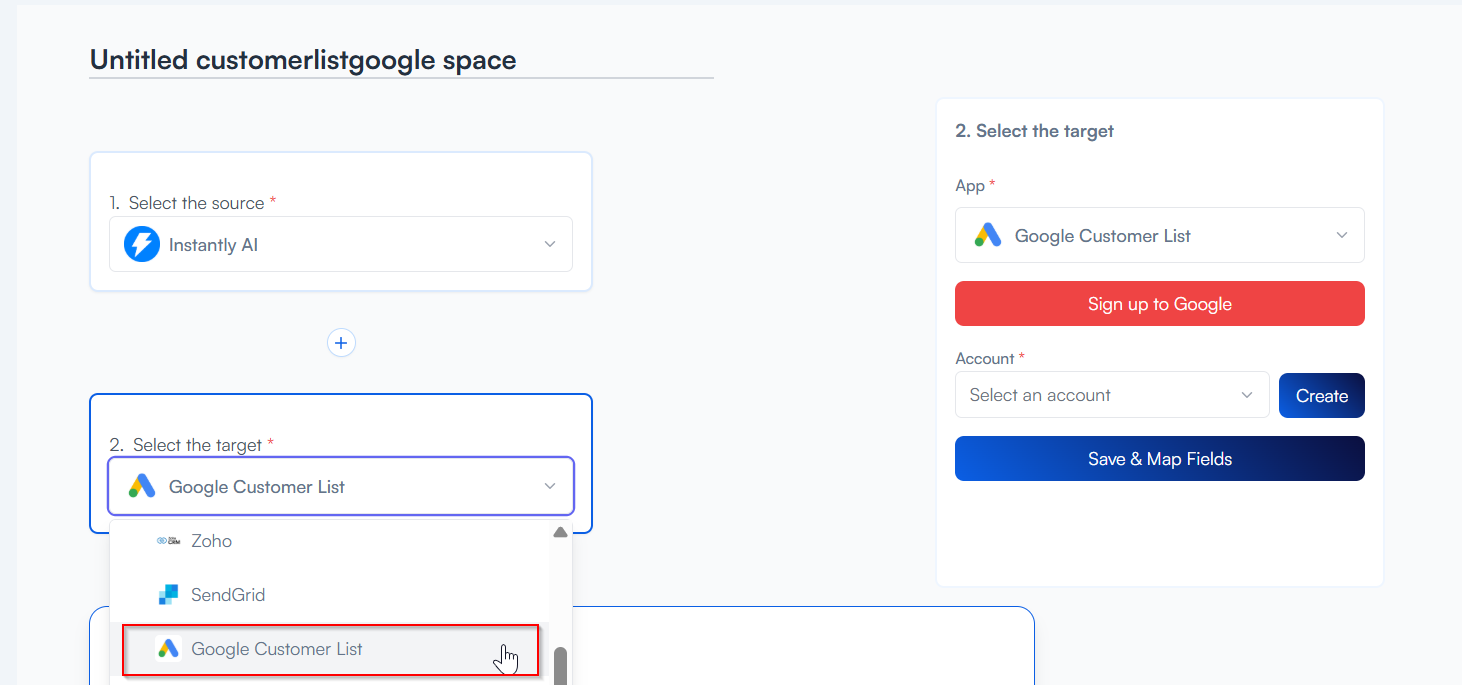Expand the source dropdown using its chevron

click(549, 244)
